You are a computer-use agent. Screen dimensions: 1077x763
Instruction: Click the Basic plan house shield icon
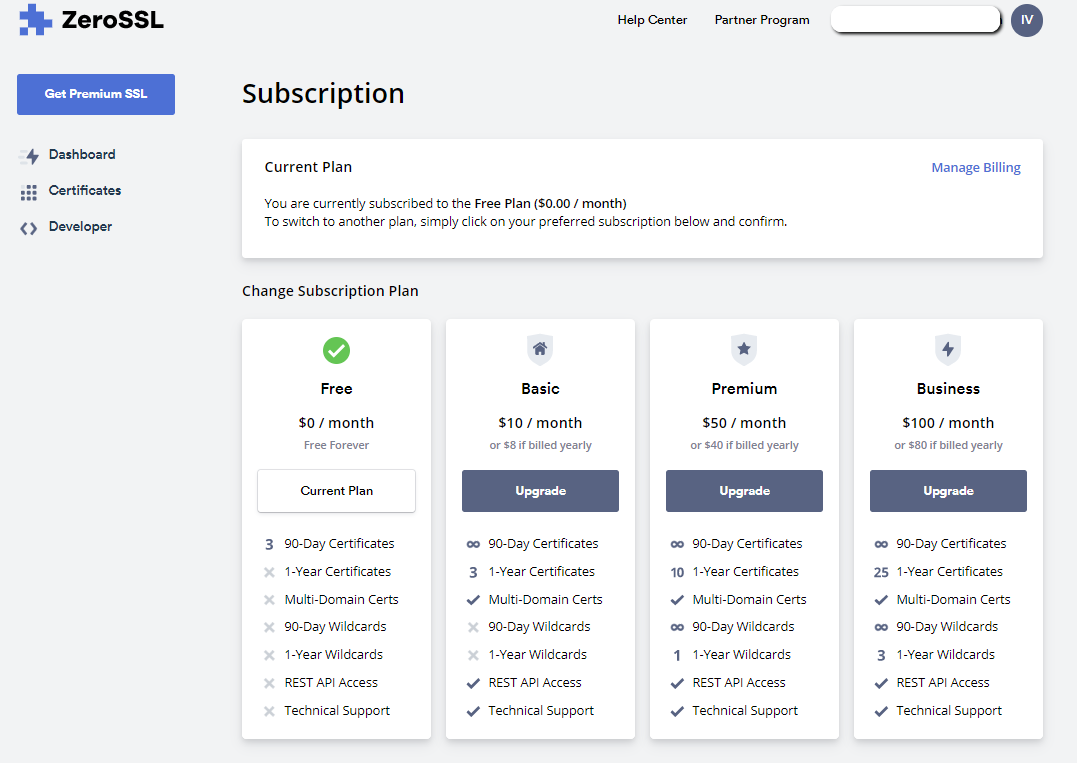click(540, 350)
